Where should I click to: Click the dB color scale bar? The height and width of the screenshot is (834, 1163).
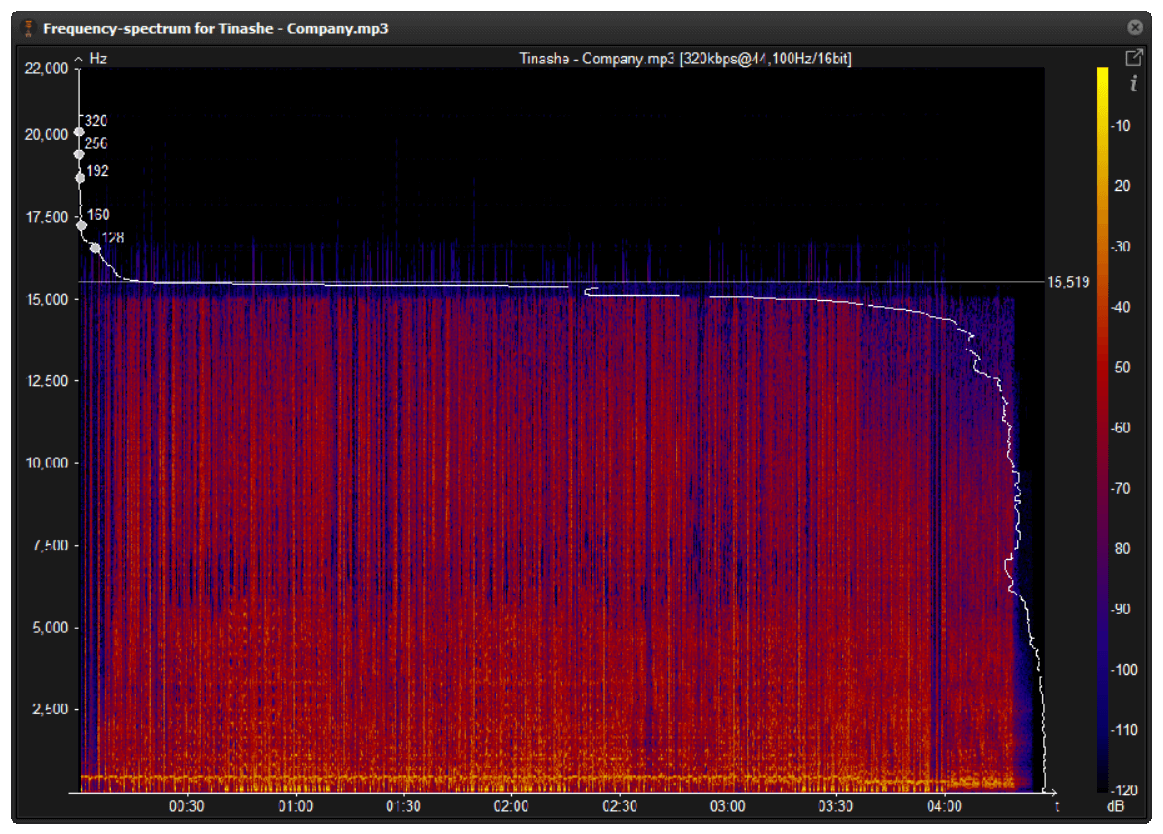1103,430
